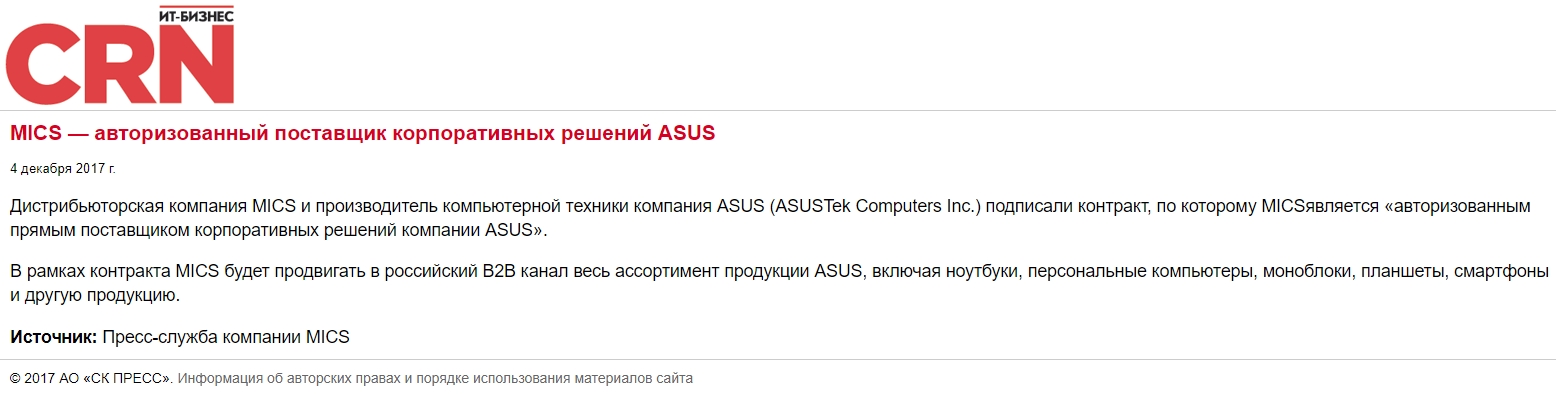The image size is (1556, 394).
Task: Click the bold Источник: label
Action: [x=53, y=337]
